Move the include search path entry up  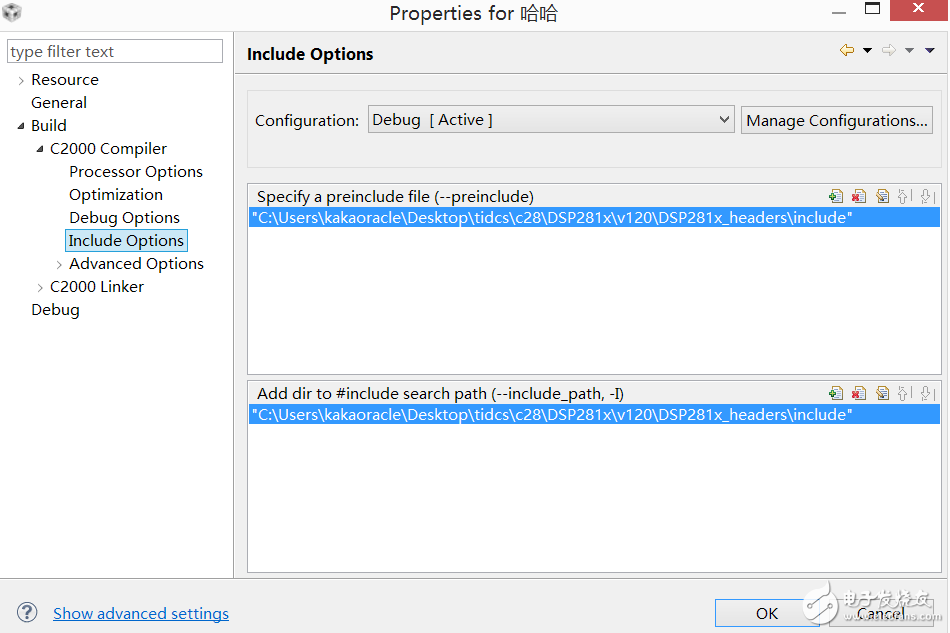tap(904, 394)
